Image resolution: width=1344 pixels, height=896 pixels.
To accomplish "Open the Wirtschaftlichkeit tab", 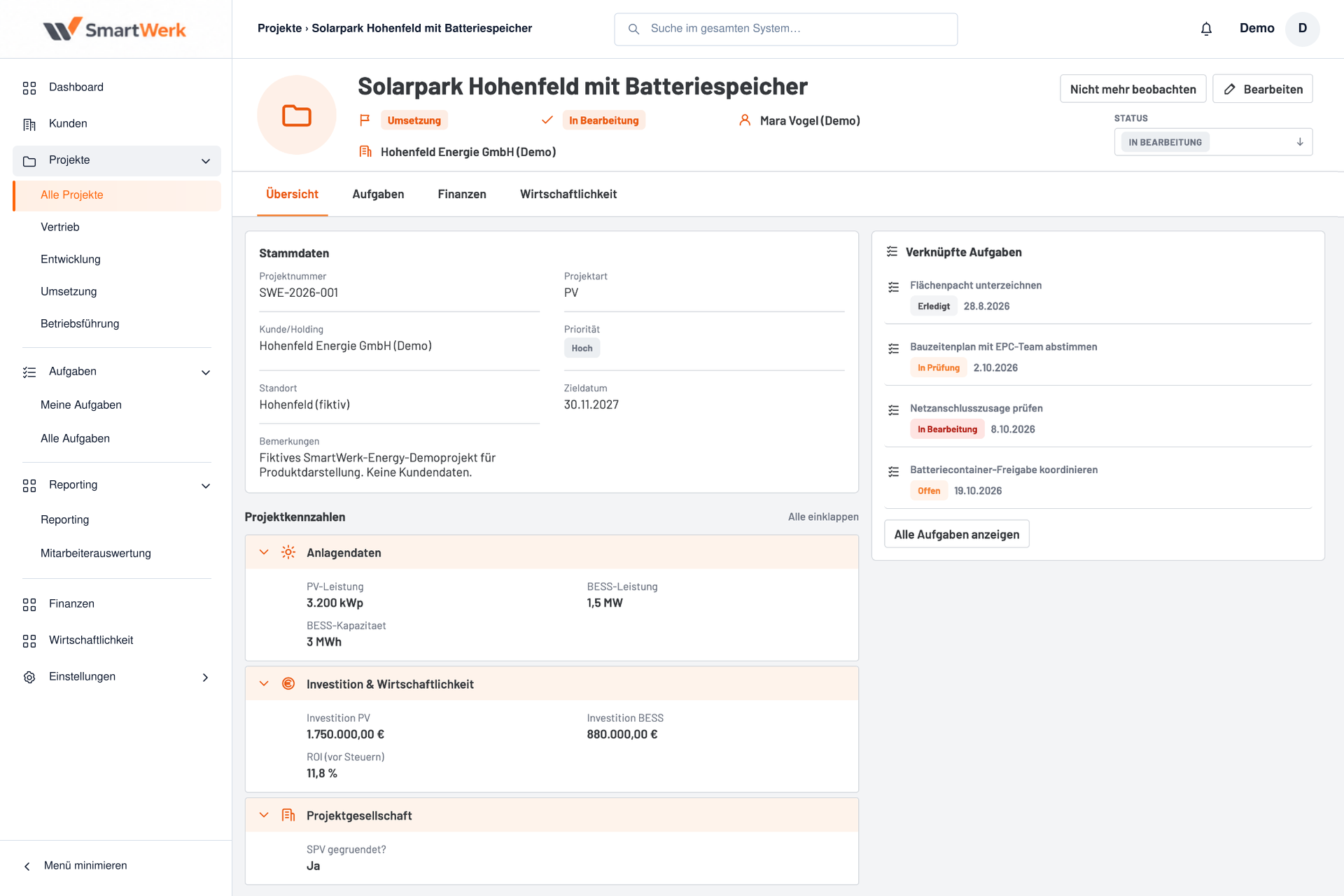I will (568, 195).
